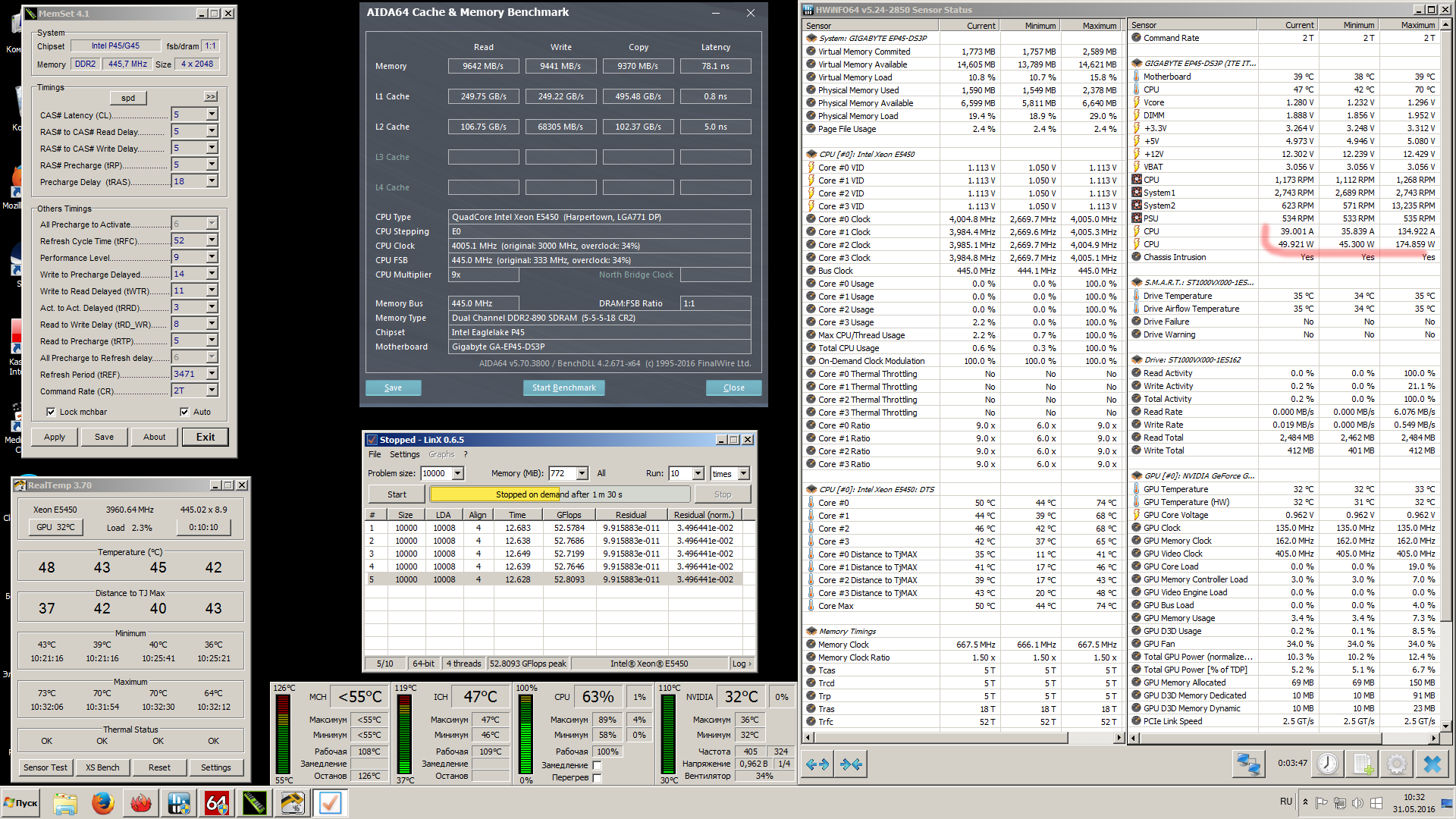
Task: Click Start Benchmark in AIDA64
Action: click(x=563, y=388)
